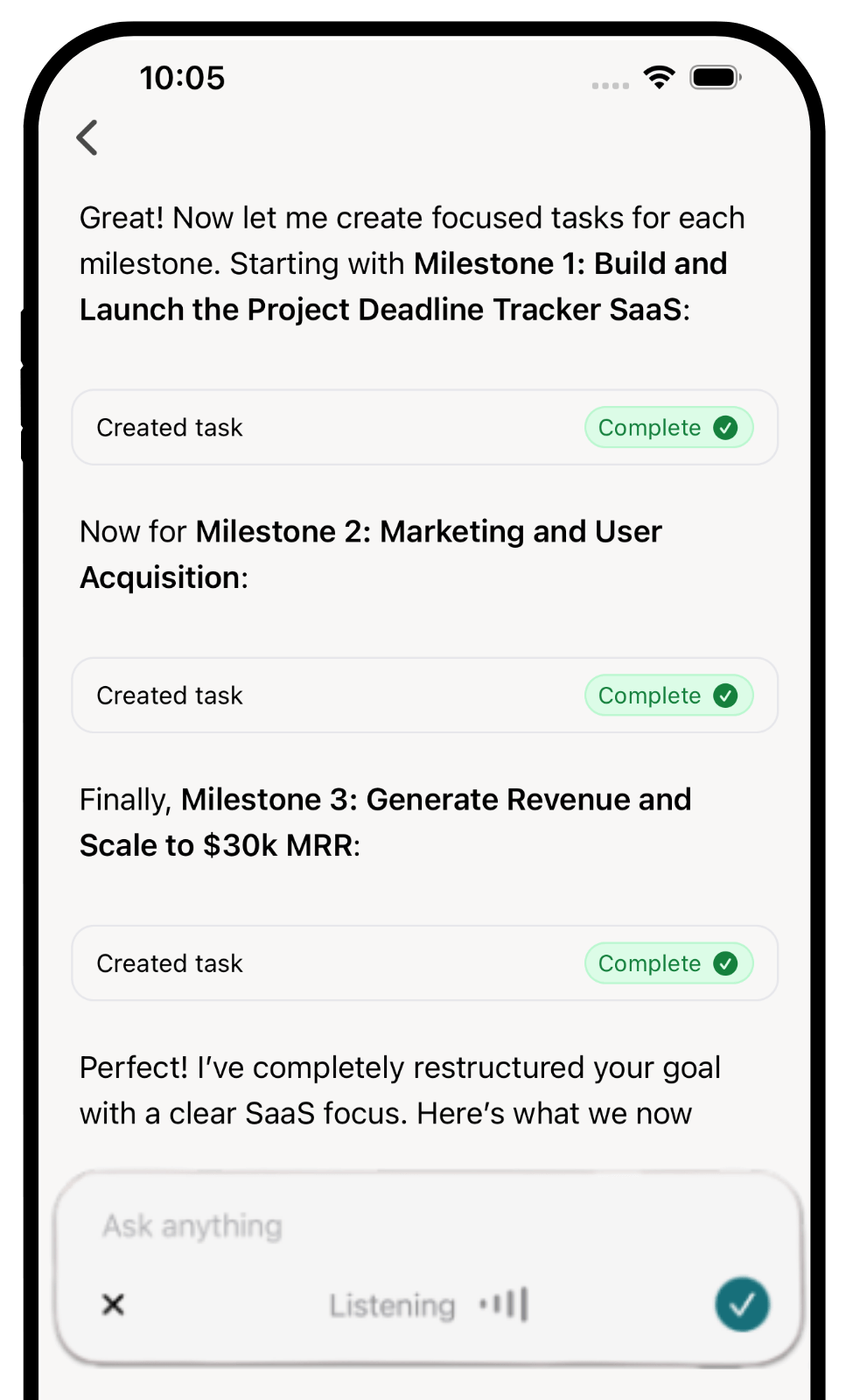Click Complete badge under Milestone 3
Screen dimensions: 846x1400
tap(668, 963)
